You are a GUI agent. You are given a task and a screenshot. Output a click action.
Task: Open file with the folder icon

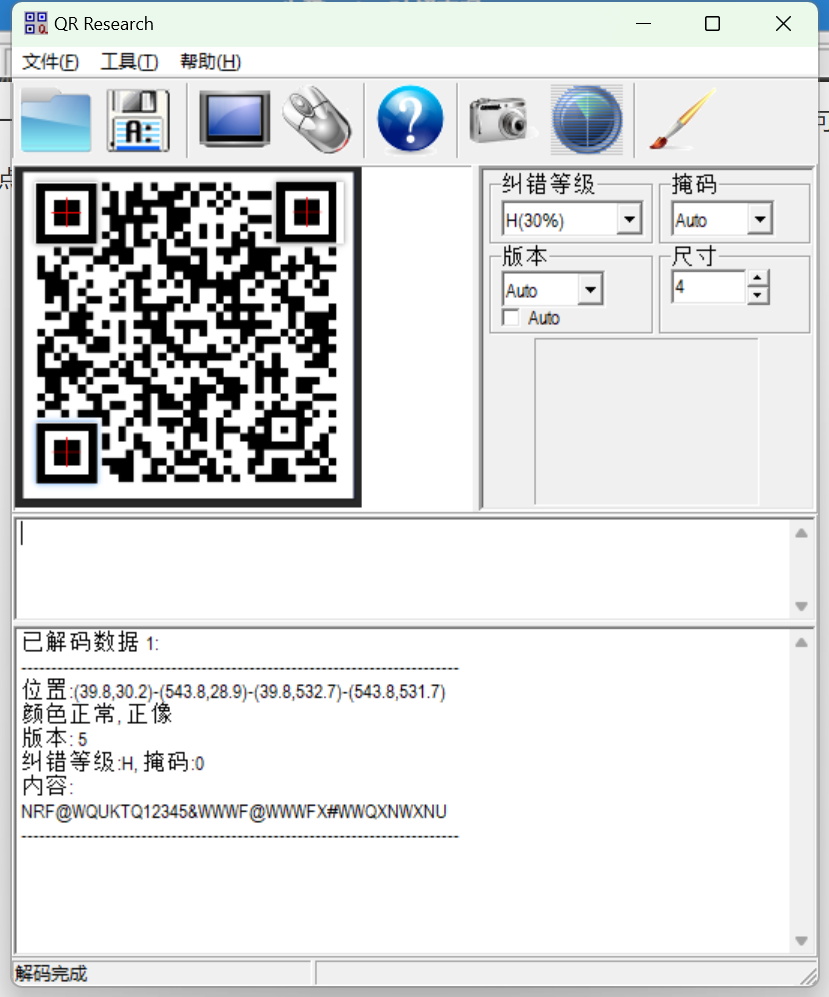55,120
